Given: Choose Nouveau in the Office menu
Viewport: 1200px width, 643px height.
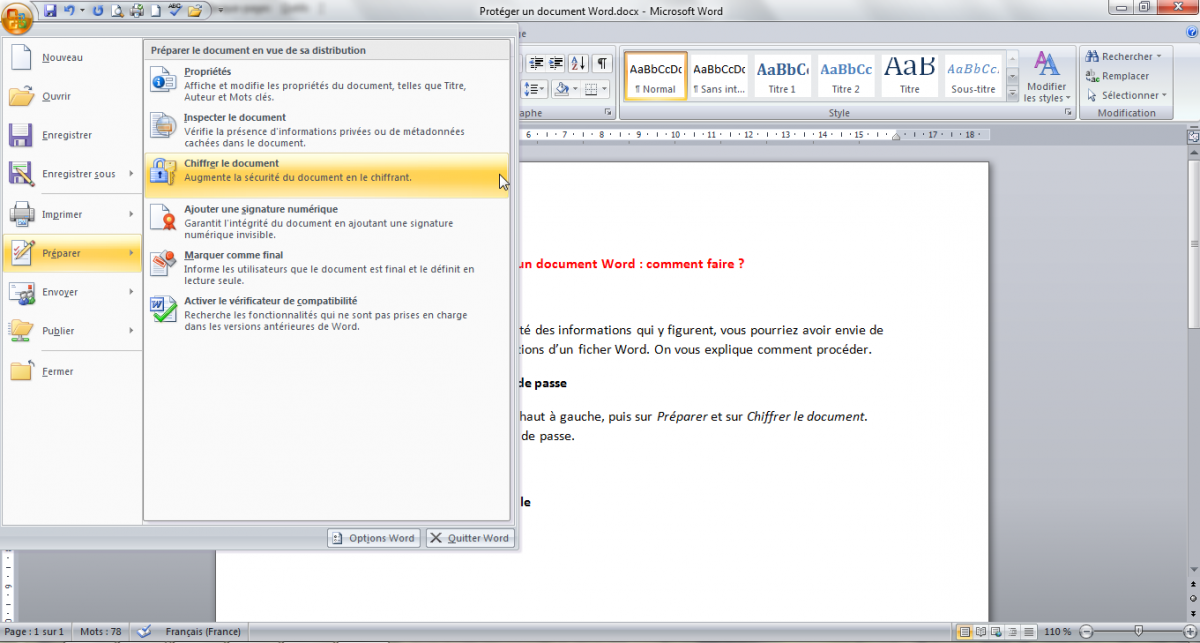Looking at the screenshot, I should [x=72, y=58].
